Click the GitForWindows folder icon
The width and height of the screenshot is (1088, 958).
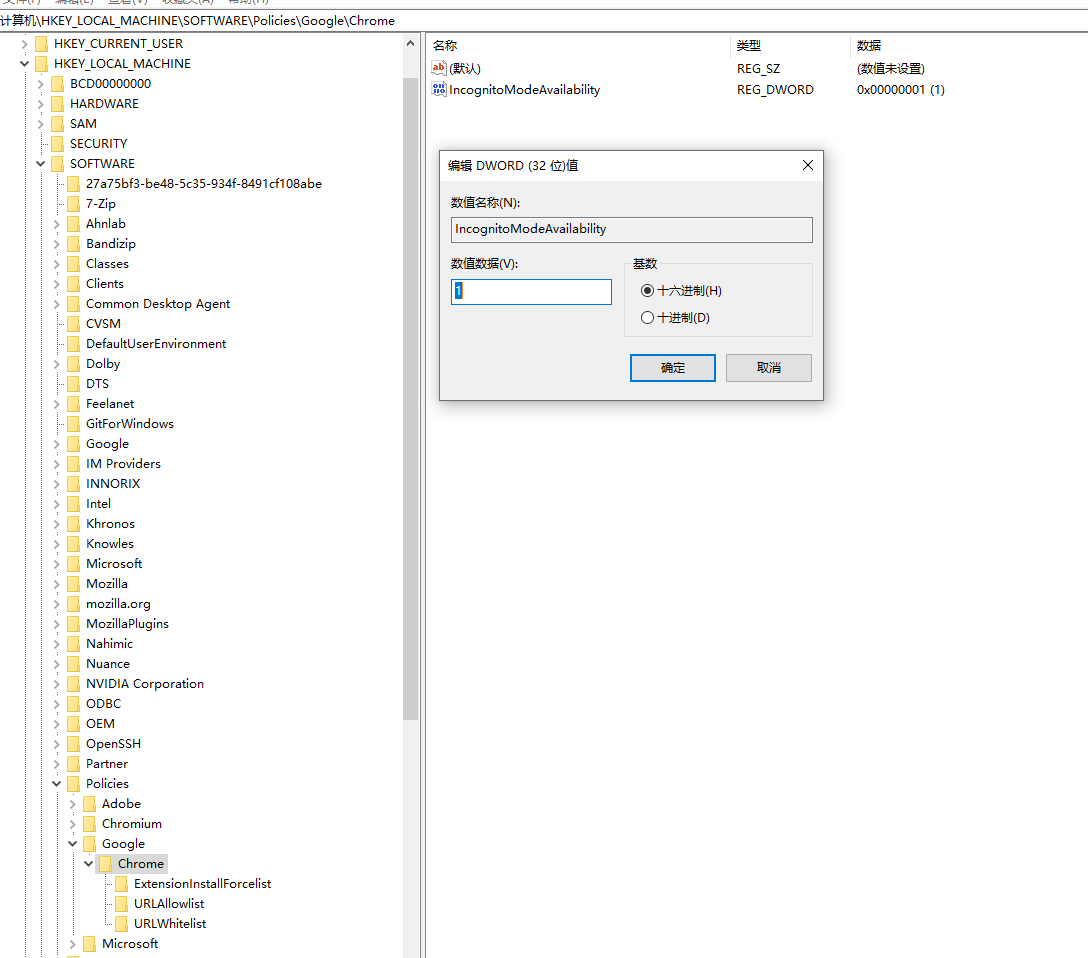pyautogui.click(x=74, y=424)
